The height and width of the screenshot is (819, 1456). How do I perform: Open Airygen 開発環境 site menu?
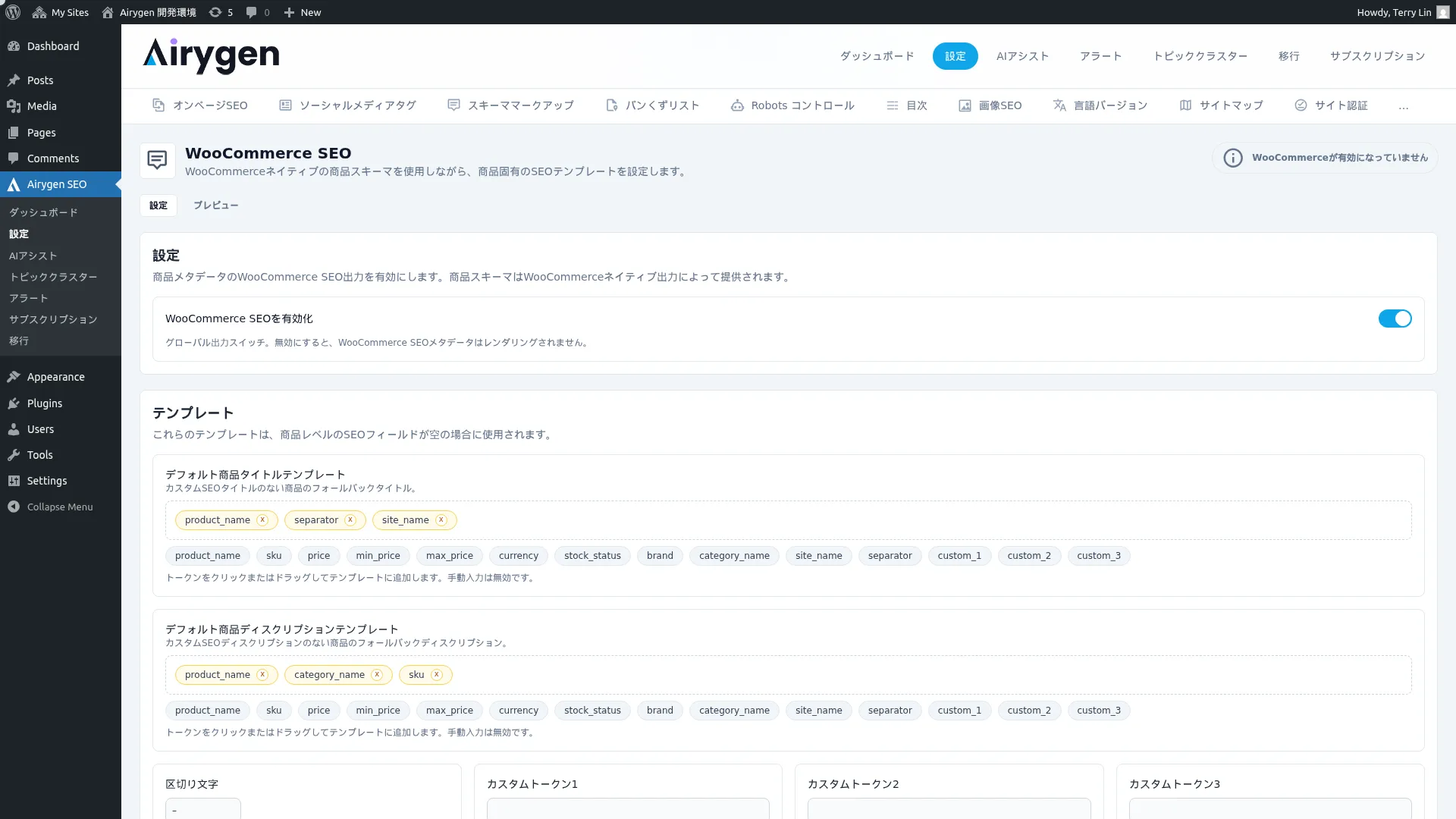coord(149,12)
